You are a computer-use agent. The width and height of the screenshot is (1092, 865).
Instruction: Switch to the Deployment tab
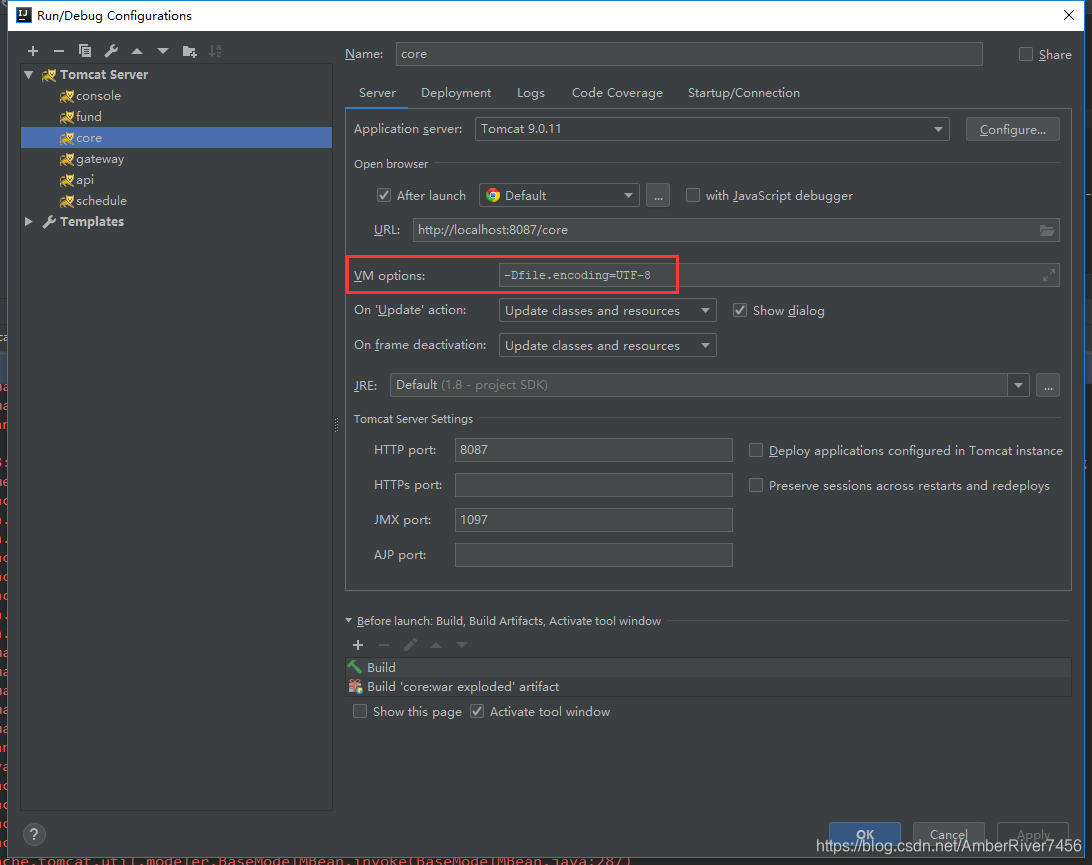[455, 93]
